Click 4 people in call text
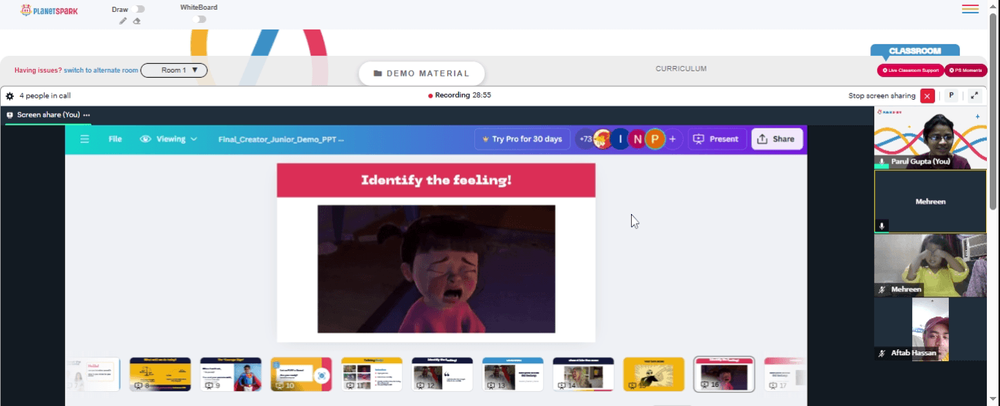Screen dimensions: 1000x406 [45, 96]
